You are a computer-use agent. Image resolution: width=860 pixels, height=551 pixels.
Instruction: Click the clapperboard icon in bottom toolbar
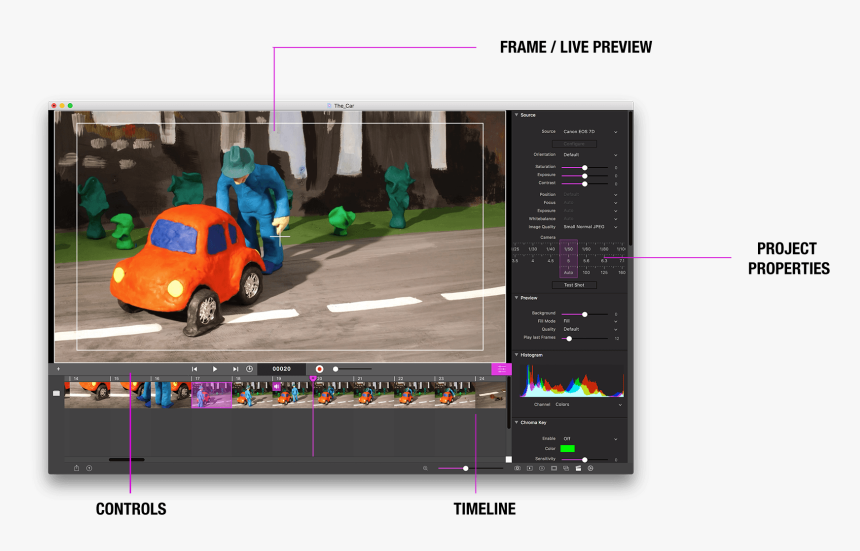578,468
